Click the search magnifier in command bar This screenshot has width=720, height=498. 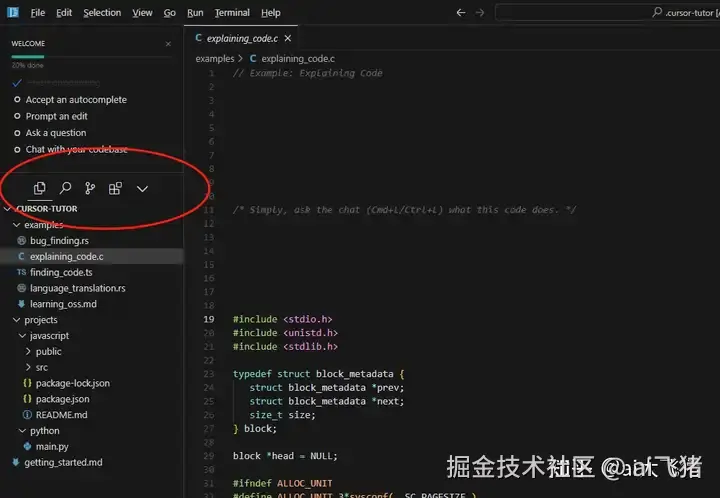657,12
